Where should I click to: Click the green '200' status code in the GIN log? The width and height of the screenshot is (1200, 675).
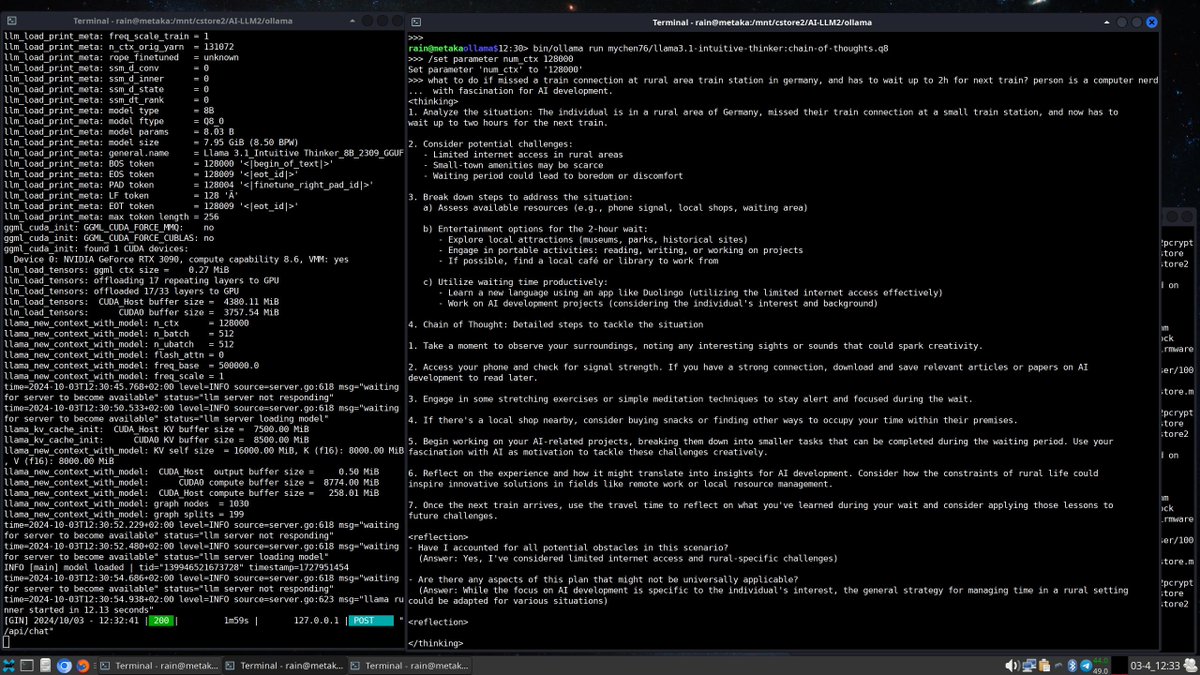click(162, 620)
